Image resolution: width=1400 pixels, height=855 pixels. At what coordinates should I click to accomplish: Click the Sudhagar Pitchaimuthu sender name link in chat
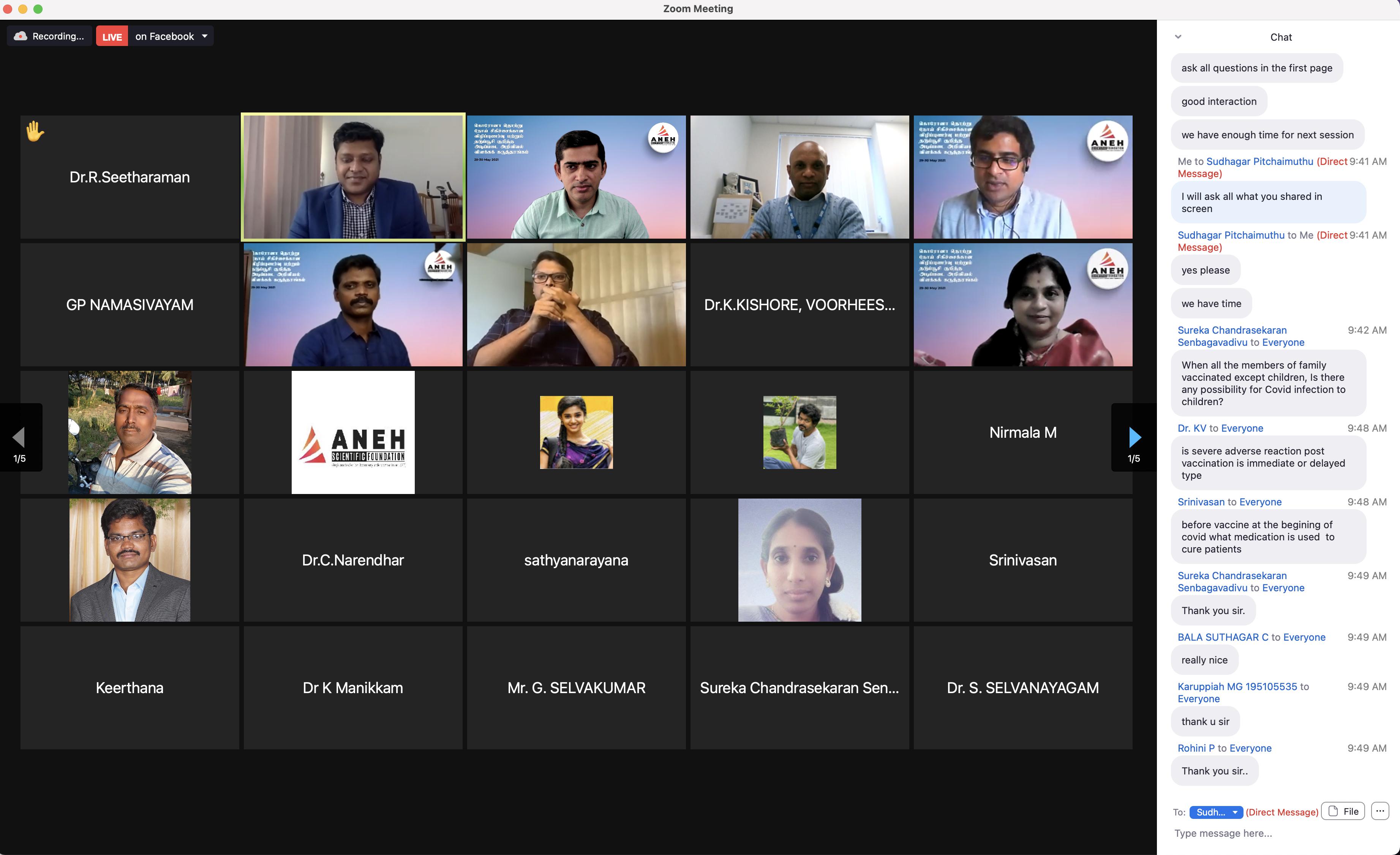point(1231,235)
